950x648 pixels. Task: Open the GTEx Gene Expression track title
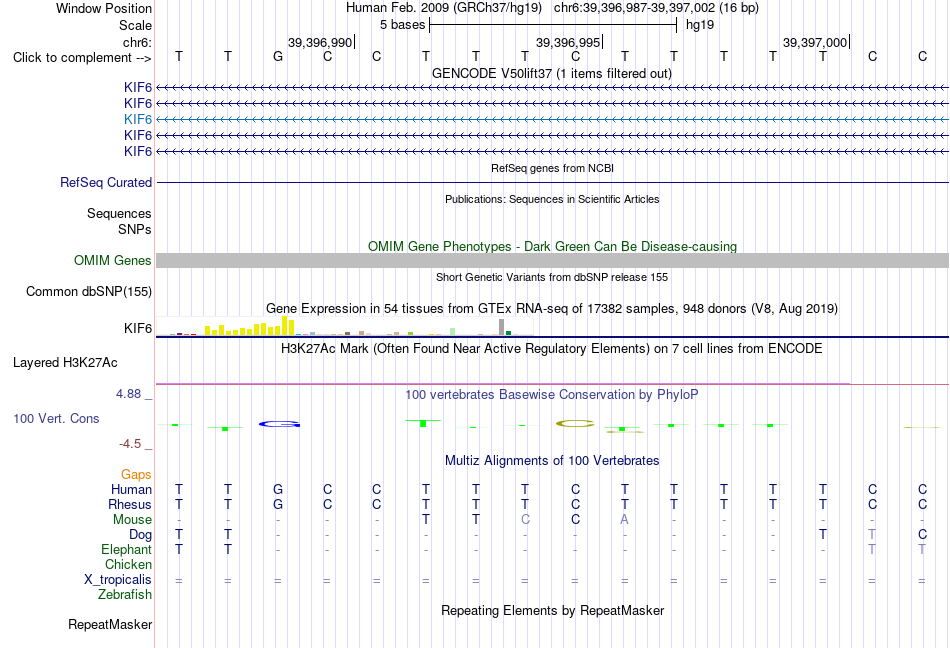click(552, 308)
